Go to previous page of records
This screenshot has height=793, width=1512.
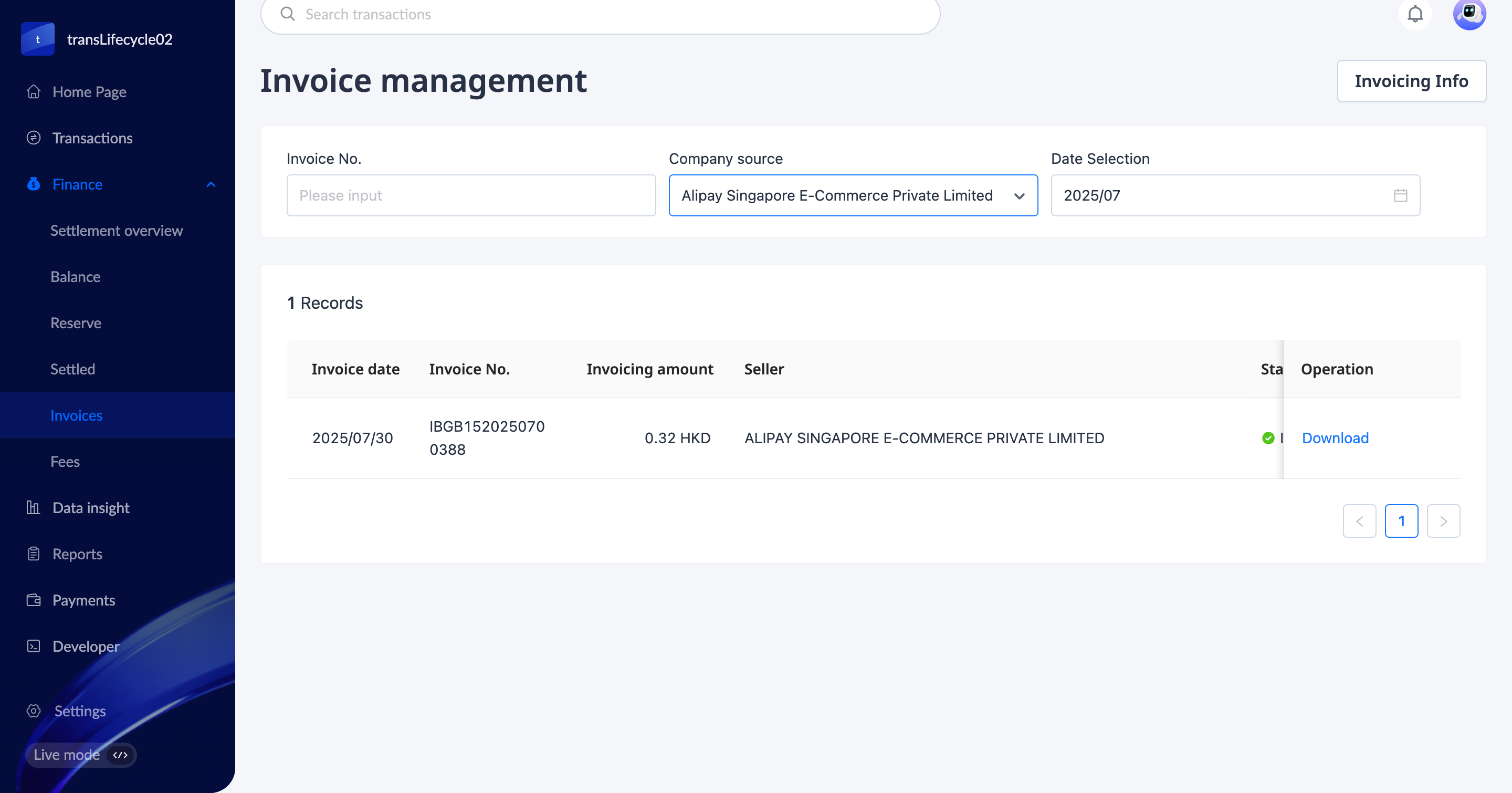(1359, 521)
